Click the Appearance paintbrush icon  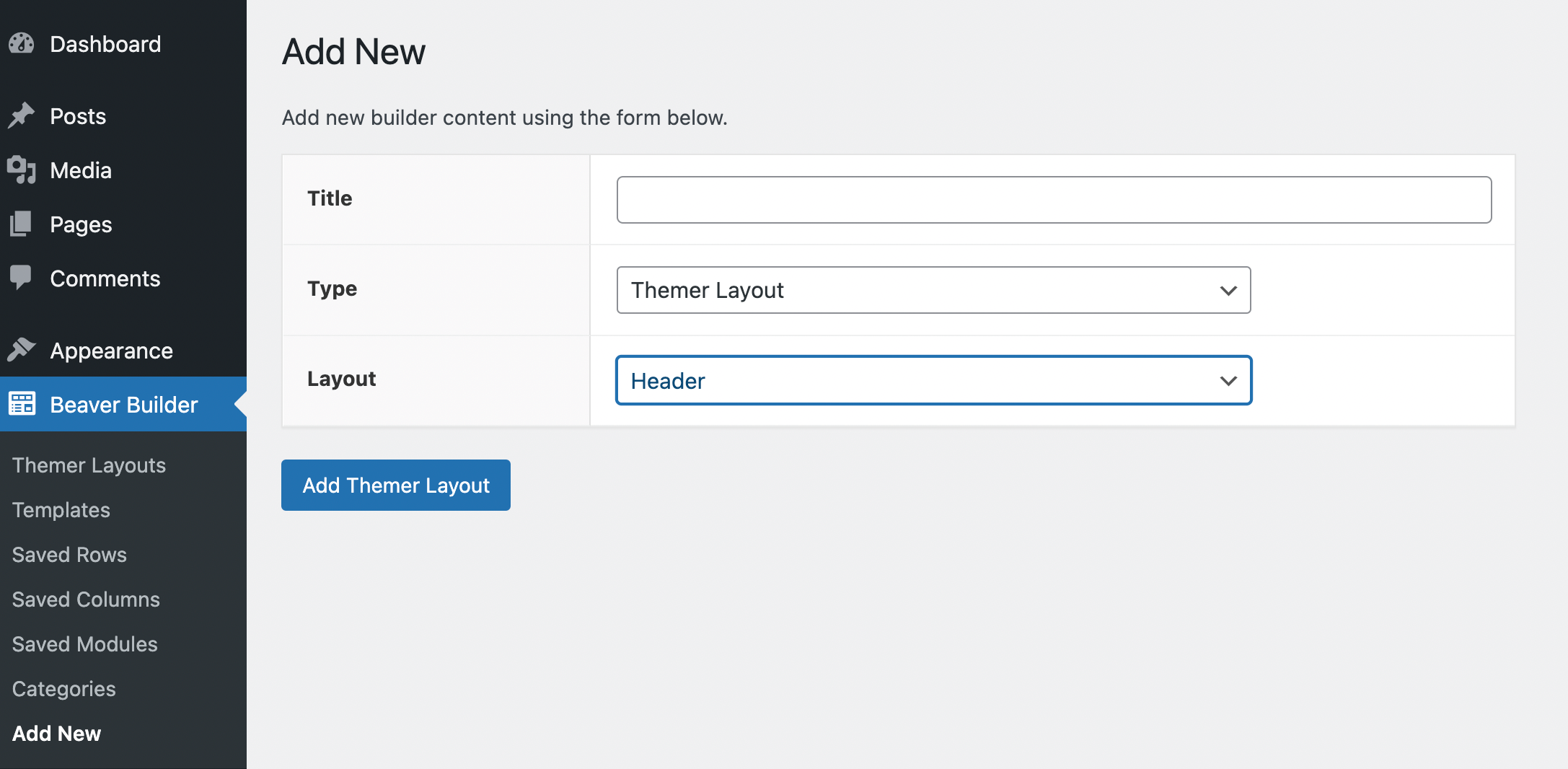tap(22, 350)
